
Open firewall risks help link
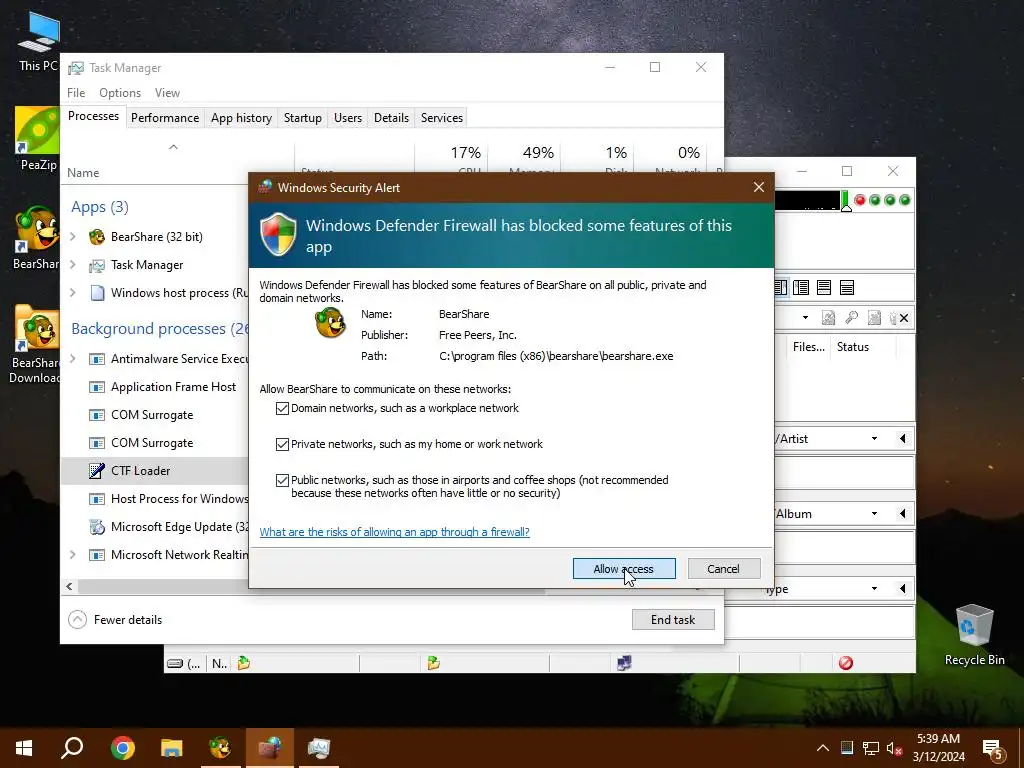coord(394,532)
